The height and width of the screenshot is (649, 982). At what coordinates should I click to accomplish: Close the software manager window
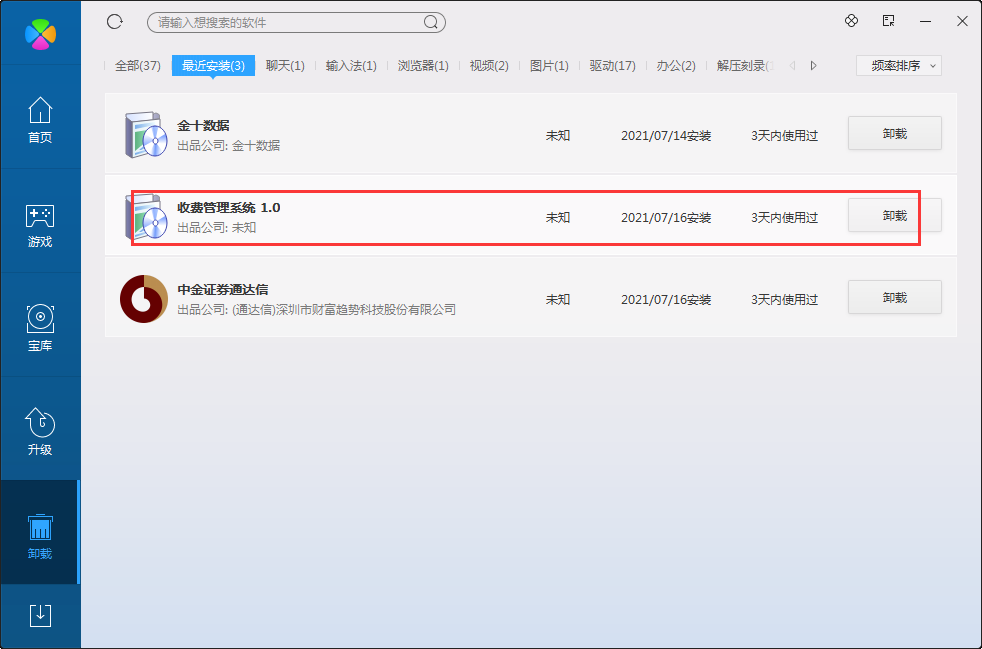pyautogui.click(x=963, y=21)
